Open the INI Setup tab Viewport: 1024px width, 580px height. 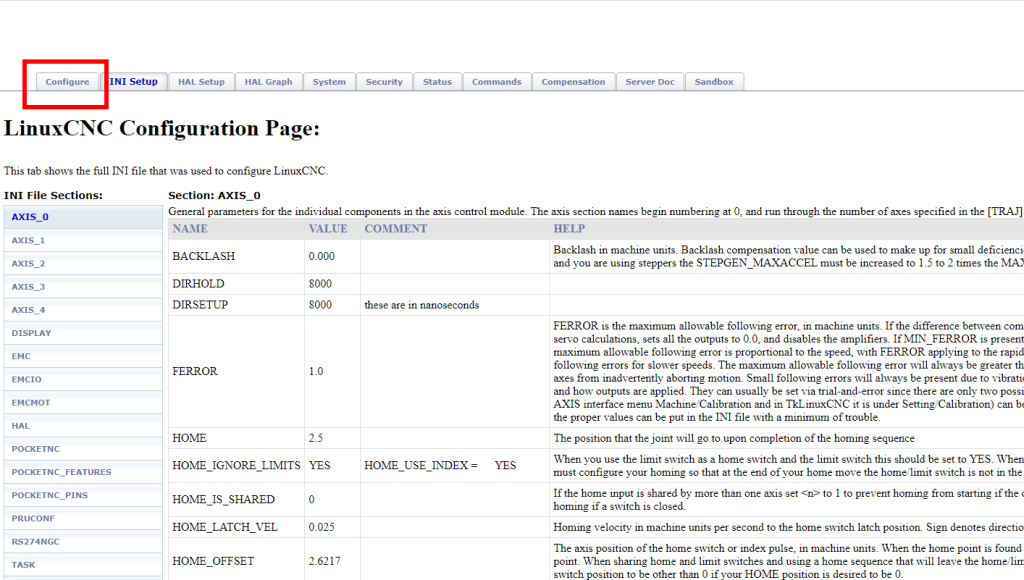tap(134, 82)
